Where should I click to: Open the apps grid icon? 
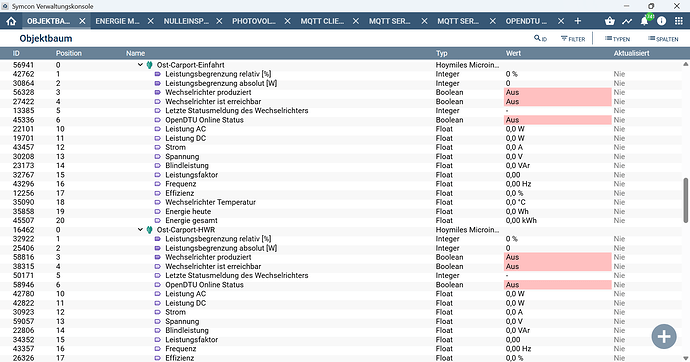point(679,21)
